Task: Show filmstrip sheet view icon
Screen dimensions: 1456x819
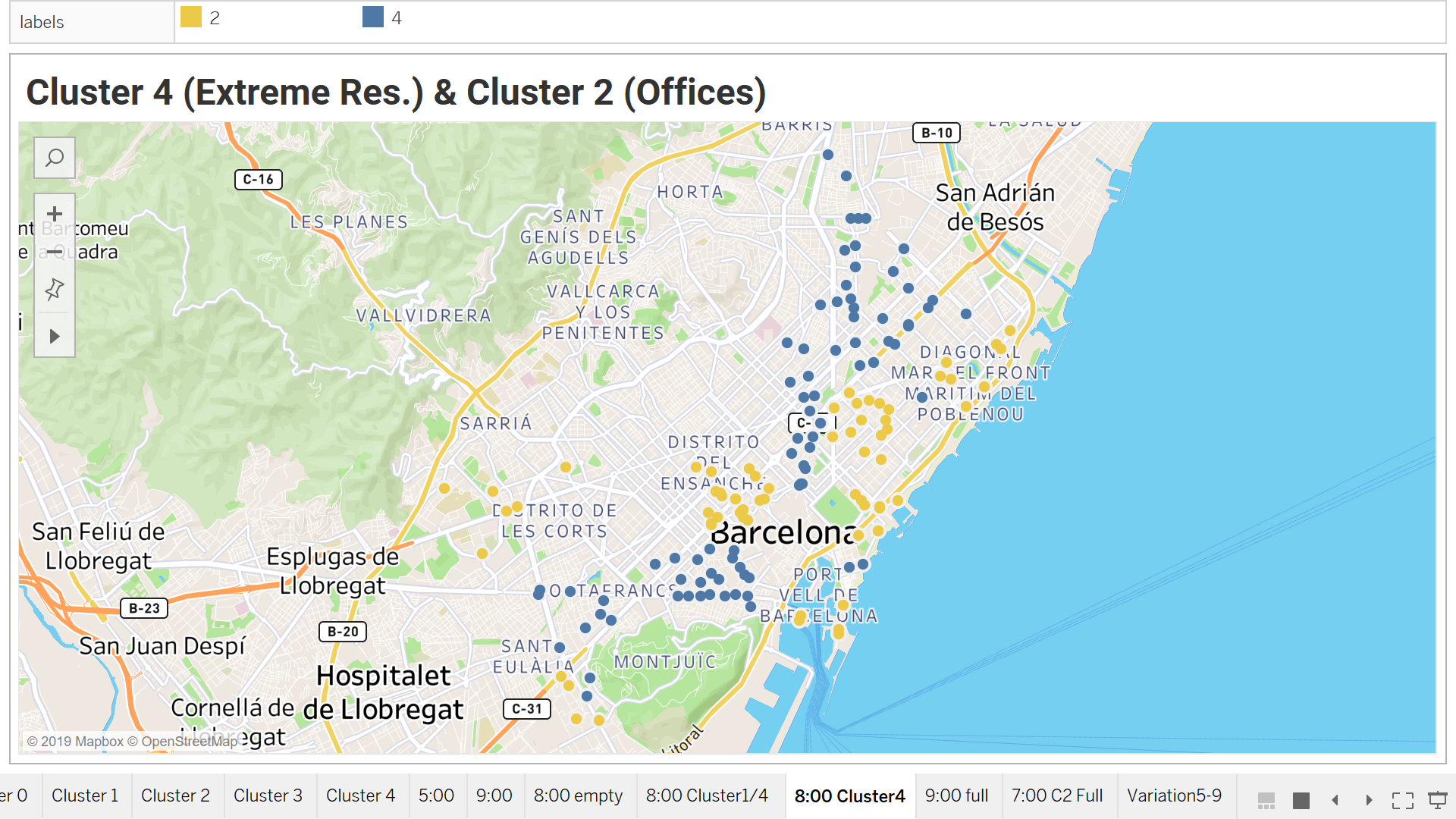Action: 1266,800
